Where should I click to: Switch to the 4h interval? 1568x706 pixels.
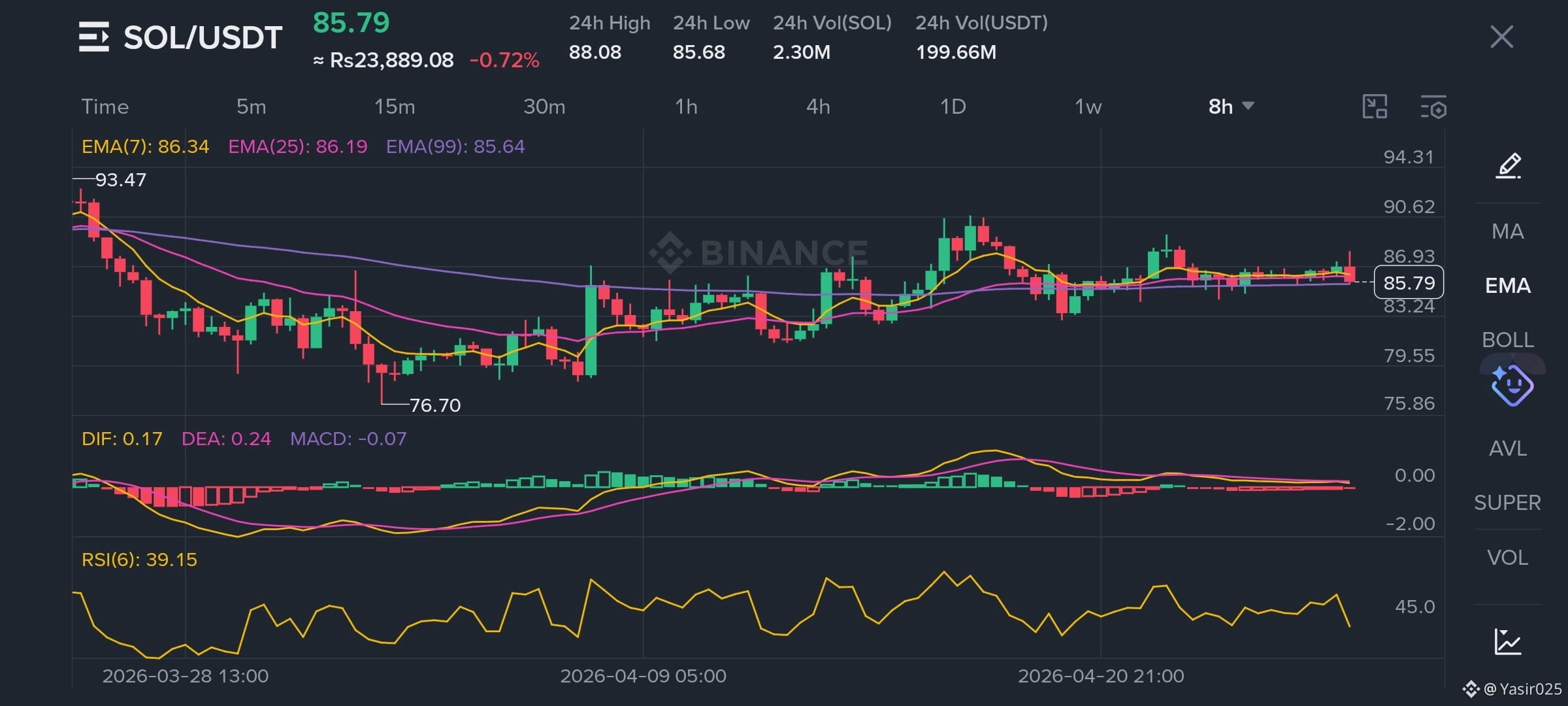click(818, 107)
